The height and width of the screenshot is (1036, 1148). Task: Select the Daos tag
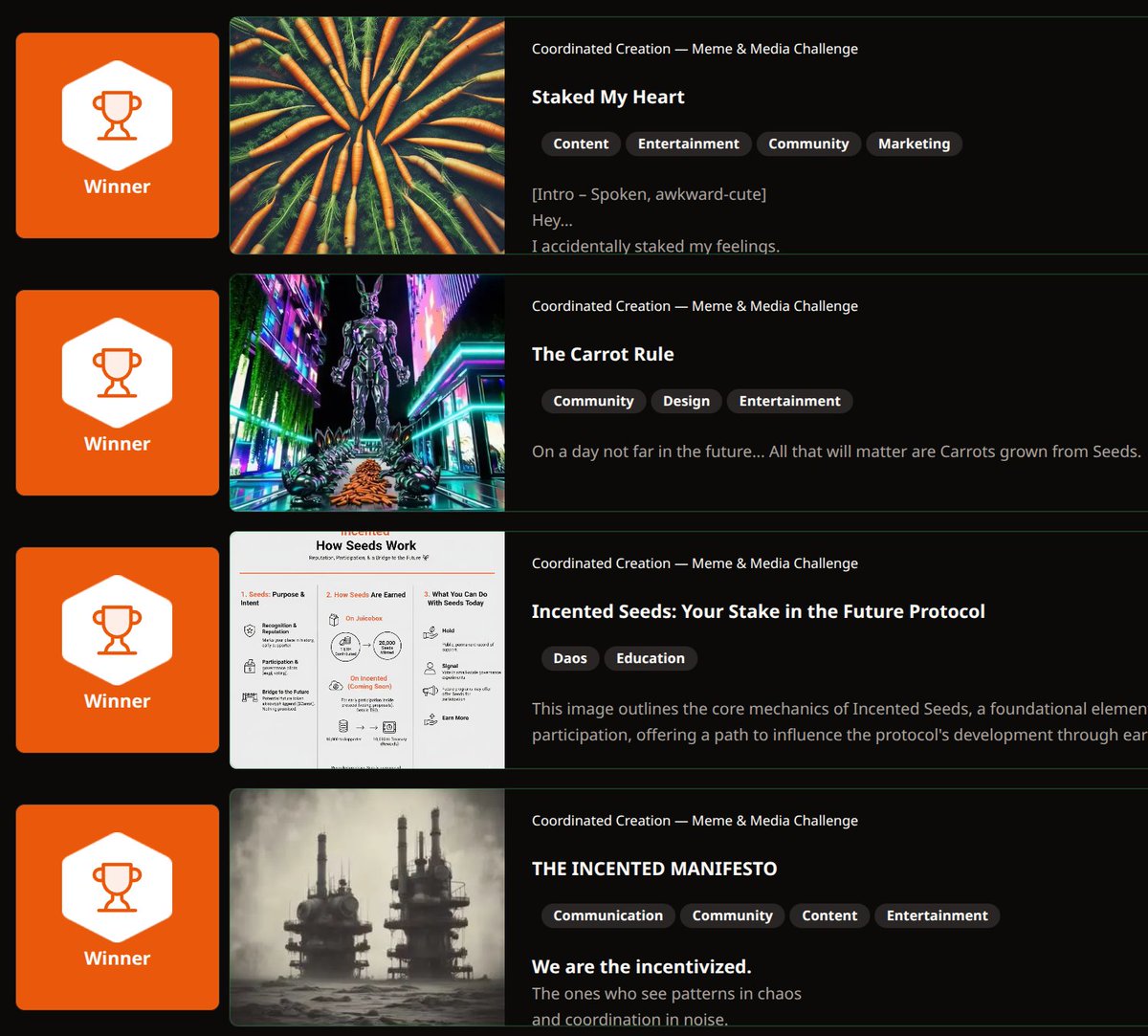click(x=570, y=658)
